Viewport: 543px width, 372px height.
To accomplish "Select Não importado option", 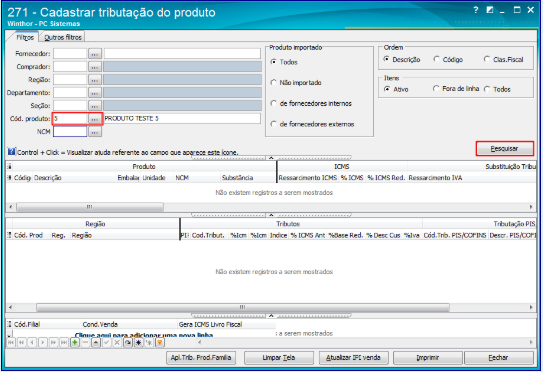I will [296, 83].
